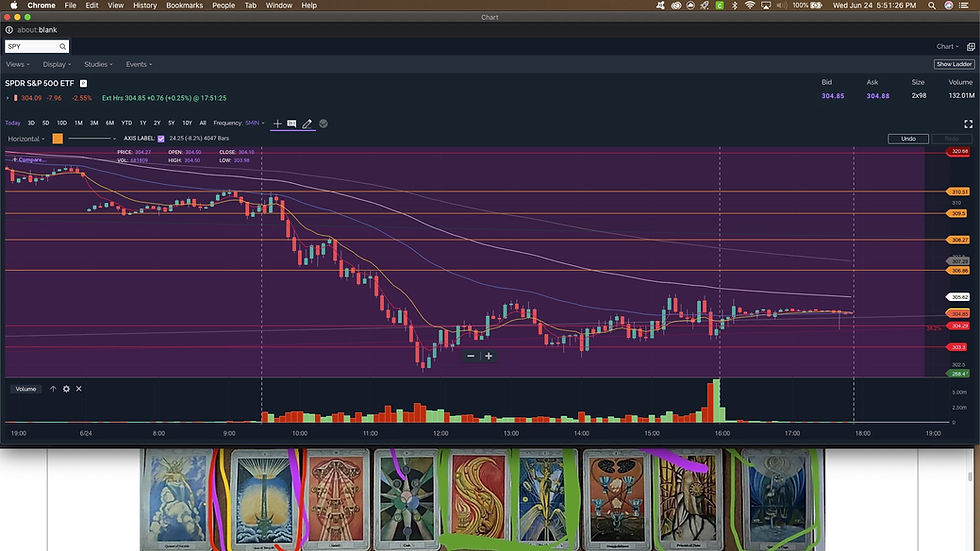Select the 5D time range

coord(46,123)
